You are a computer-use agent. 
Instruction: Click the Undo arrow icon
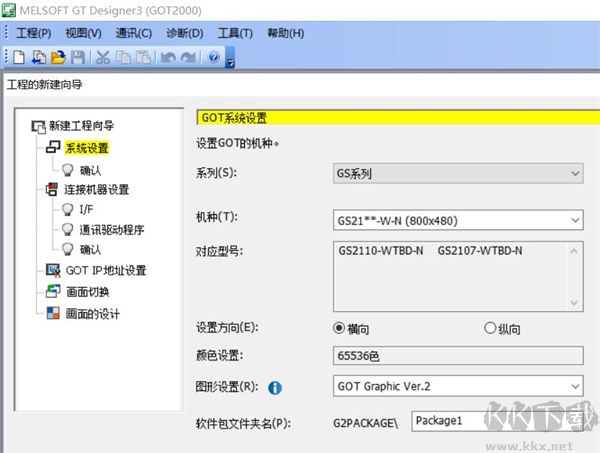tap(168, 57)
